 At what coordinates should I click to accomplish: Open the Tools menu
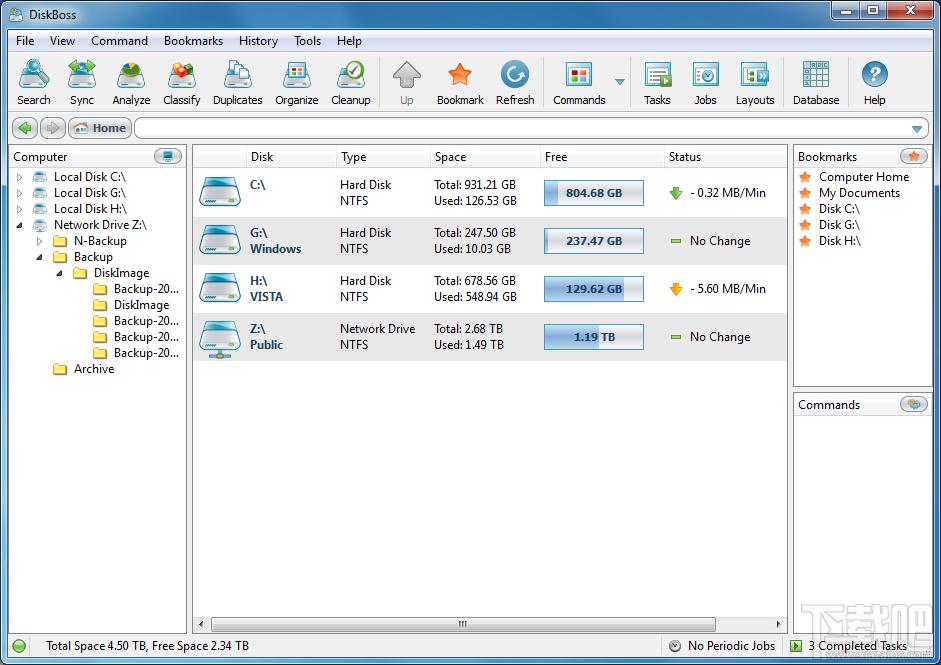tap(307, 41)
